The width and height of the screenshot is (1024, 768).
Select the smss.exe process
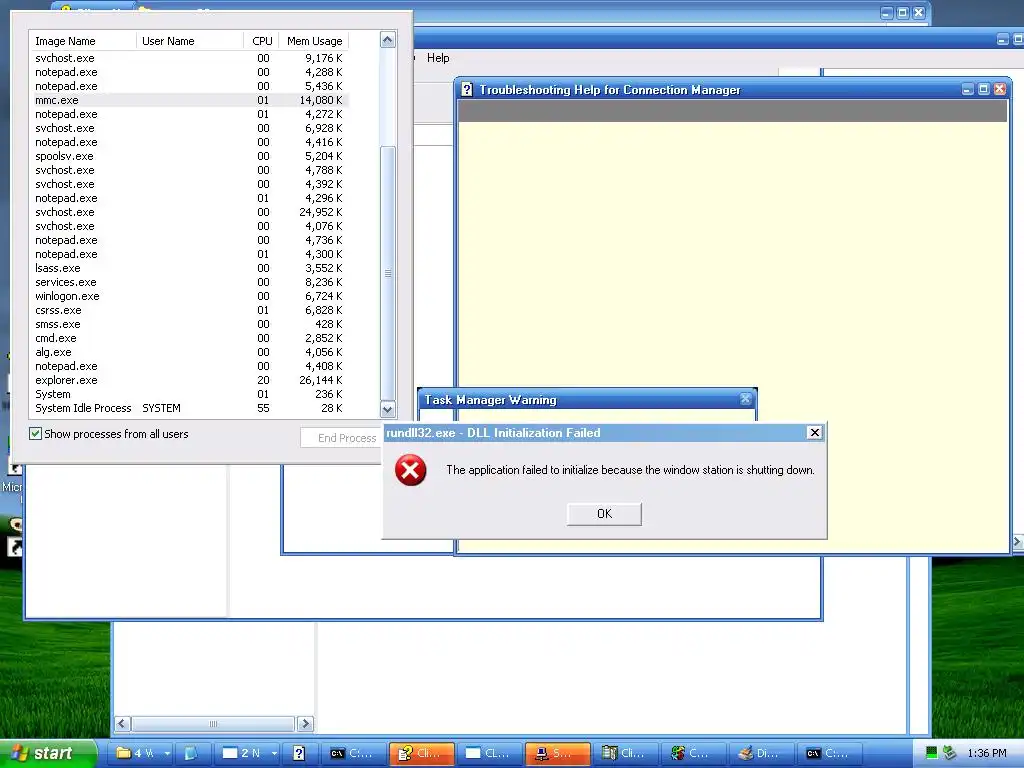189,324
